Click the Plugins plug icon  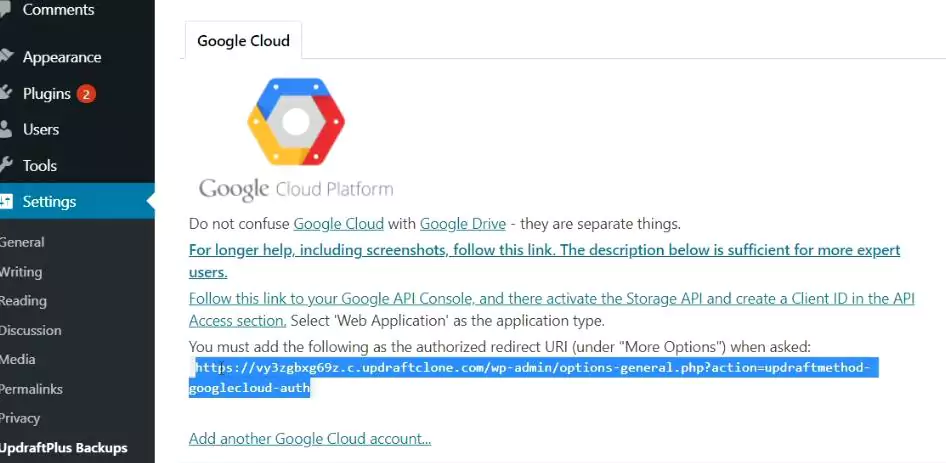(5, 94)
